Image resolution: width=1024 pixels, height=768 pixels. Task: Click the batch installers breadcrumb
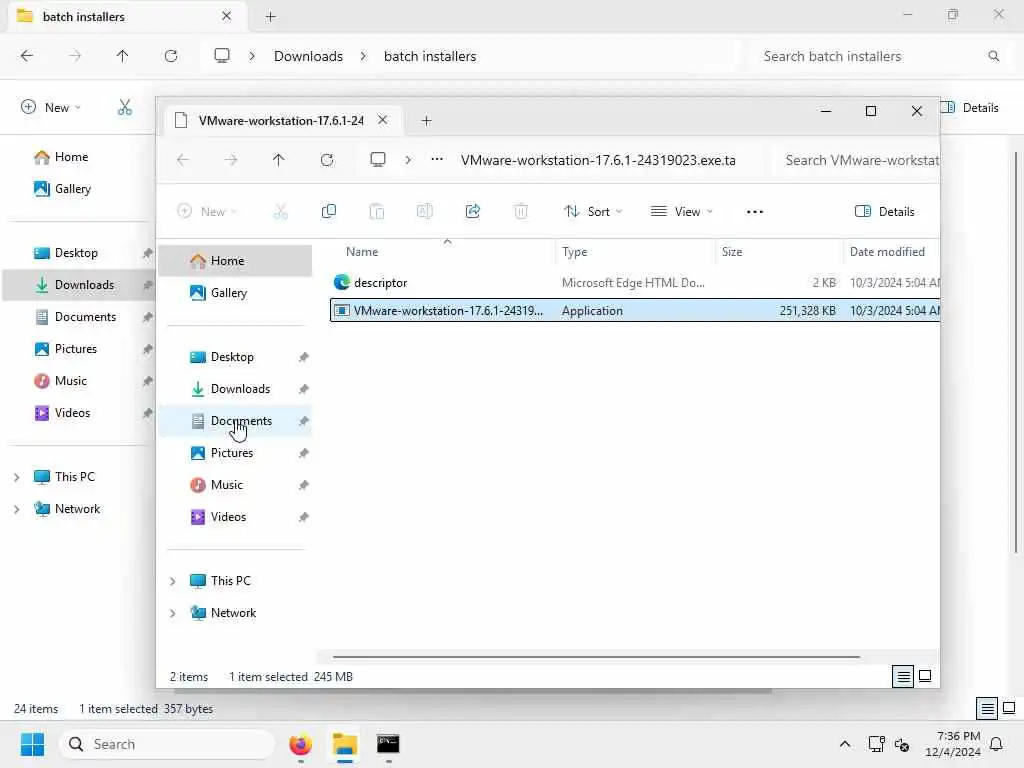pos(430,56)
